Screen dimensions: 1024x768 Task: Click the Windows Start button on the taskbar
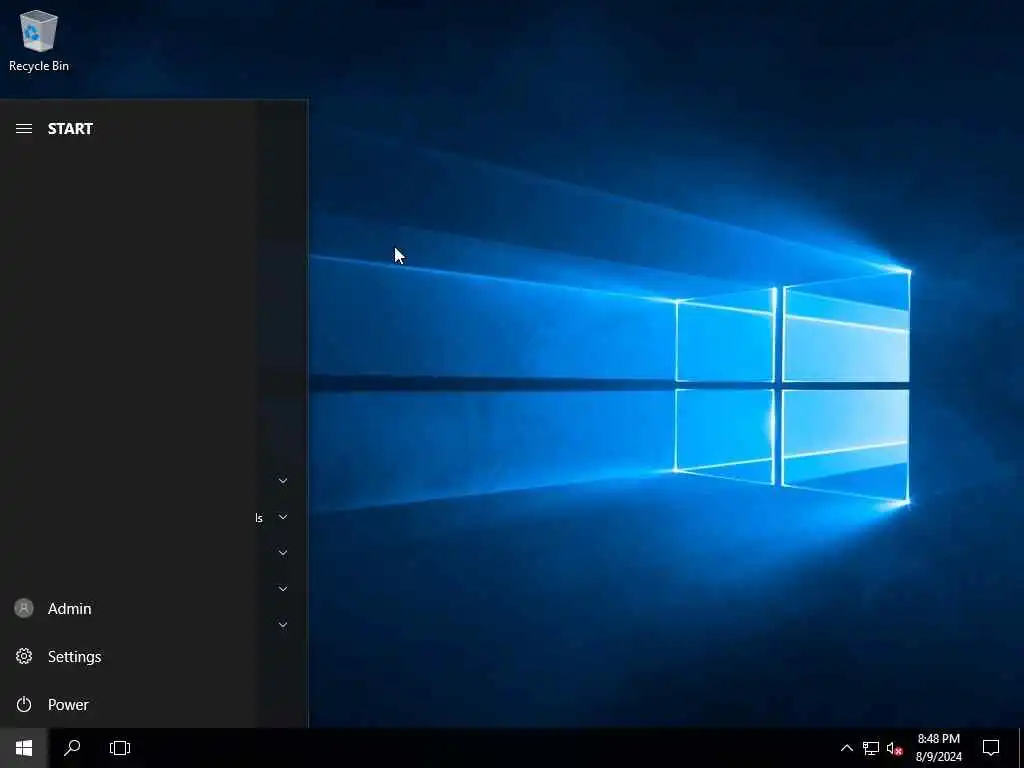[24, 748]
